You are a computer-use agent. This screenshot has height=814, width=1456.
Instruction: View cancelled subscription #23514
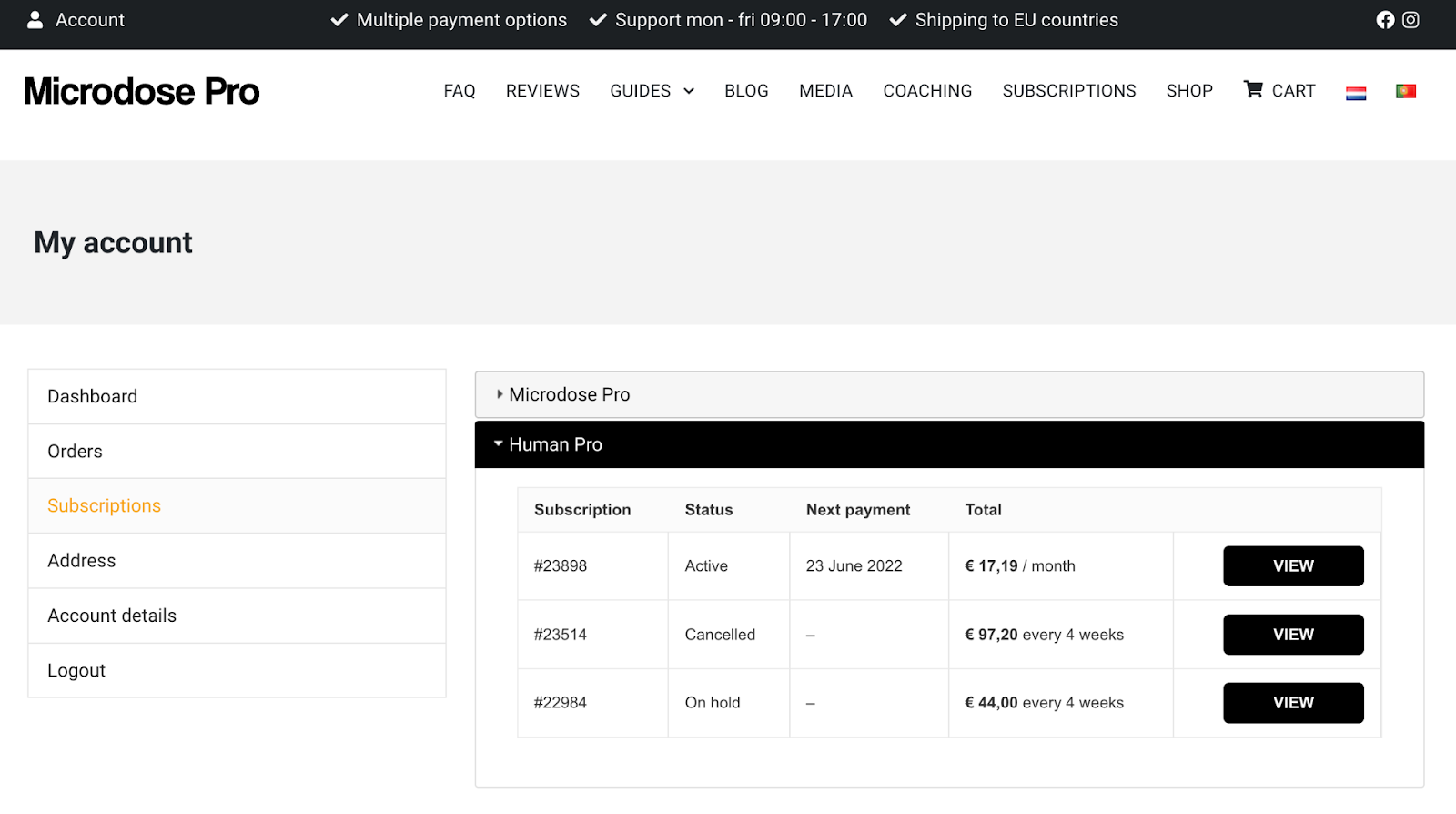coord(1293,635)
